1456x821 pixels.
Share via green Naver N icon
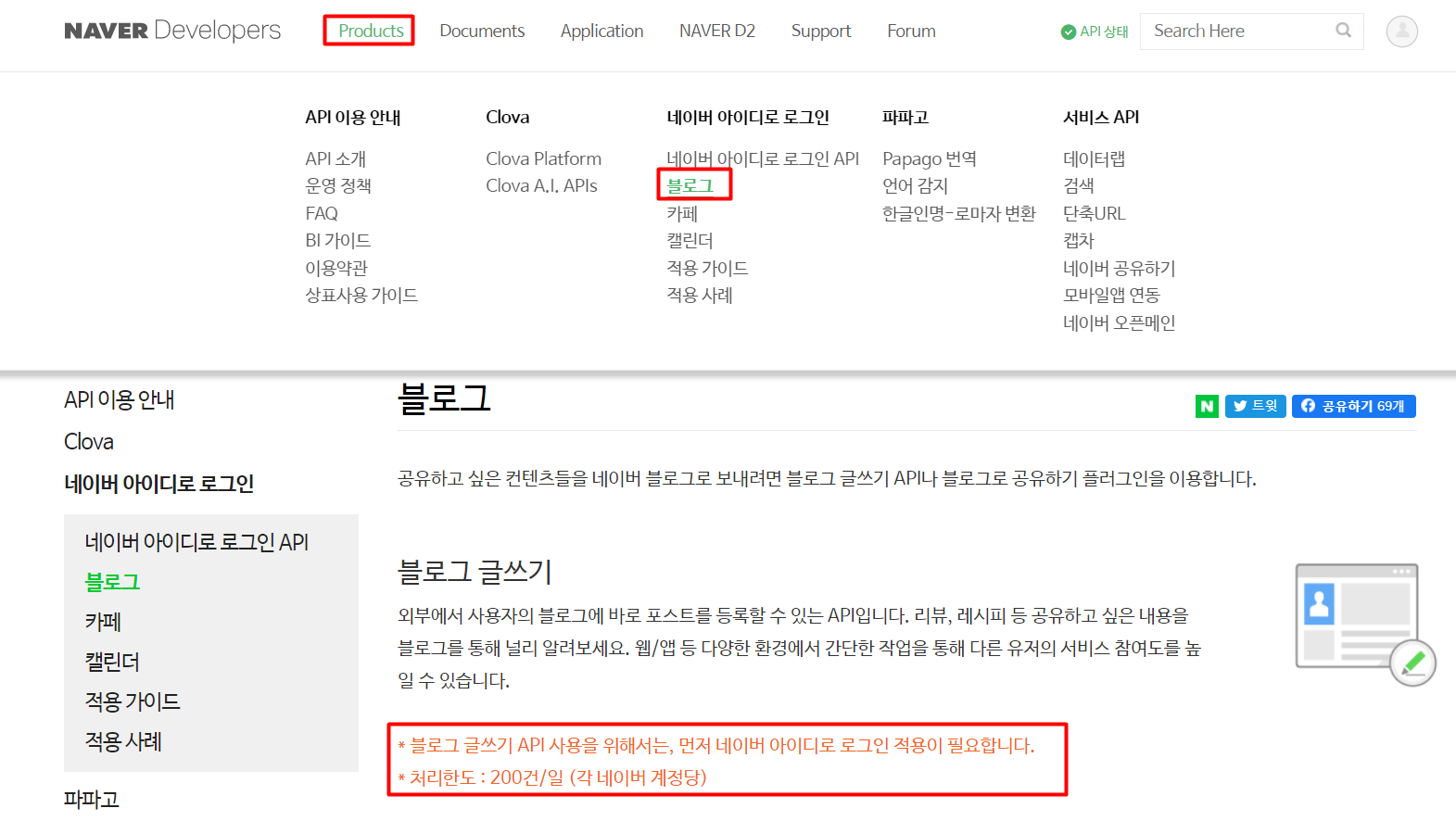(1207, 406)
